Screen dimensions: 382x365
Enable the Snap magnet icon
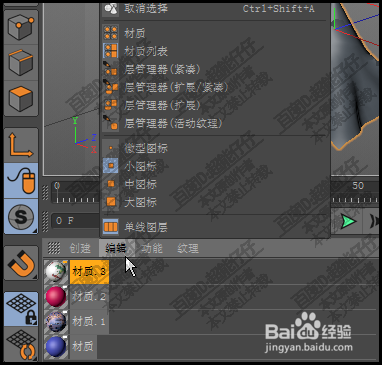coord(21,263)
